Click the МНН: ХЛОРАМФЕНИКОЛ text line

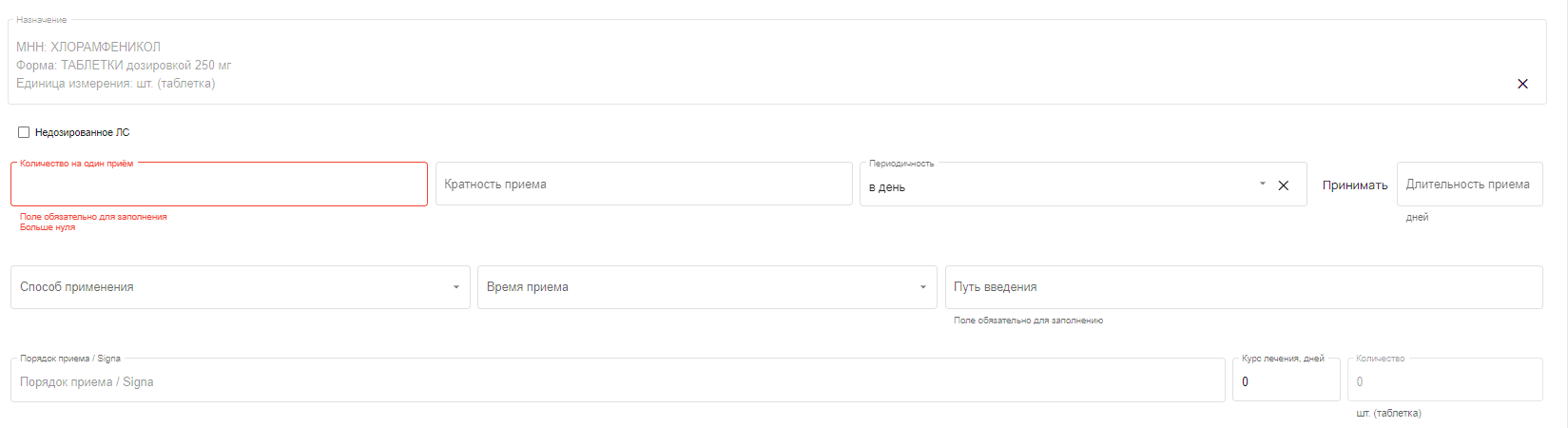(x=88, y=47)
